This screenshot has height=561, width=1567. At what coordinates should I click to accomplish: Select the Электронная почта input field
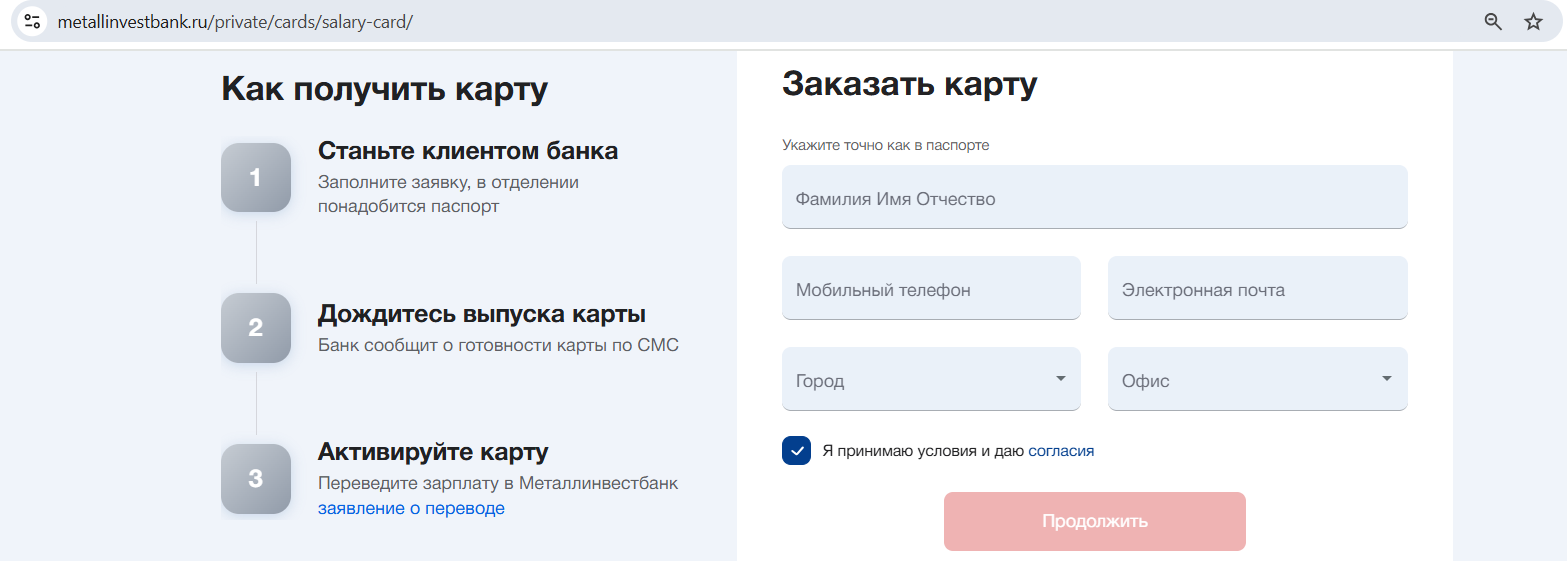click(1257, 289)
